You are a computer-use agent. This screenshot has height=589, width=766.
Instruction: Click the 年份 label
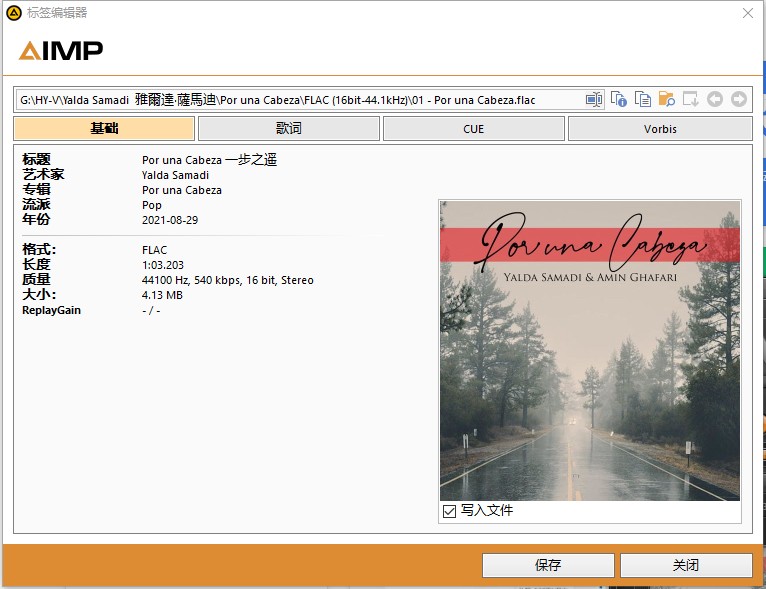[x=36, y=219]
